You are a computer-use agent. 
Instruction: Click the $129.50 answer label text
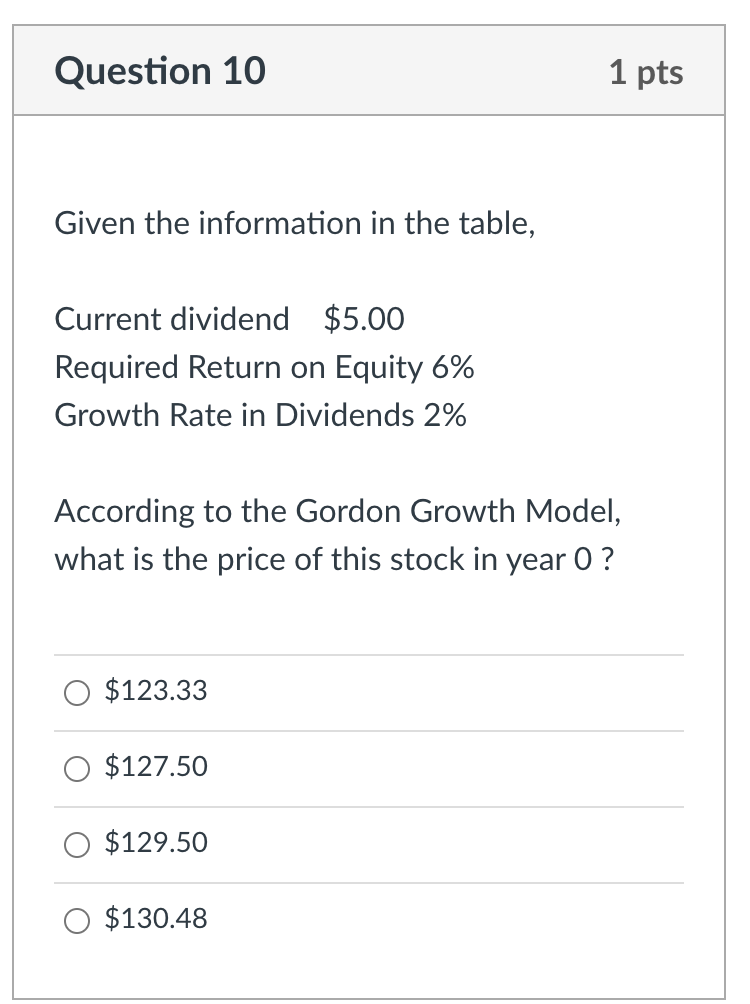[x=156, y=843]
